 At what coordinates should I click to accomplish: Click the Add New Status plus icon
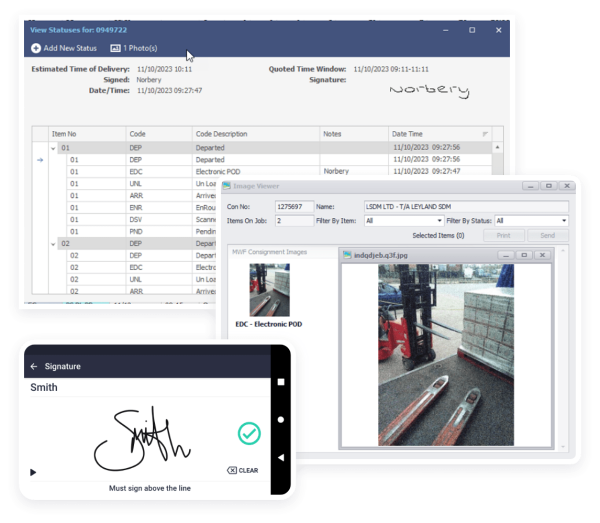(36, 48)
